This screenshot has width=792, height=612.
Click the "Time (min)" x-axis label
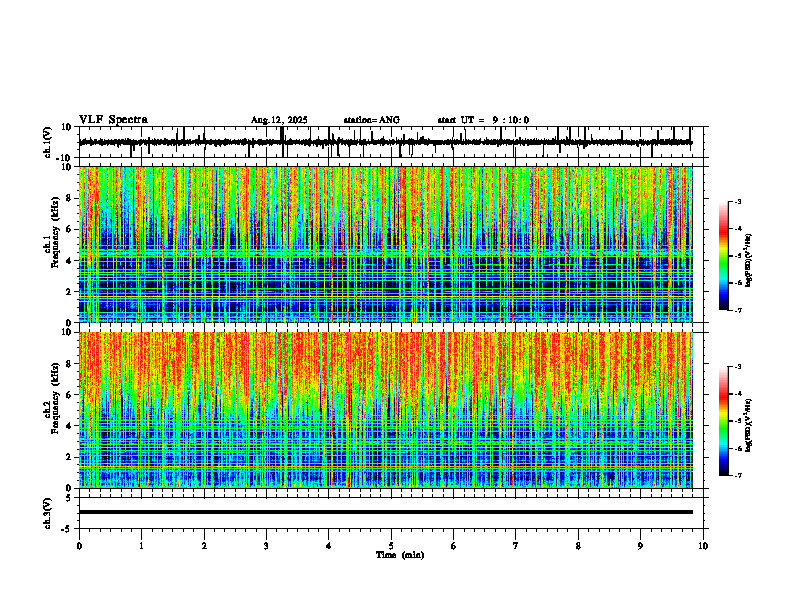(x=400, y=555)
